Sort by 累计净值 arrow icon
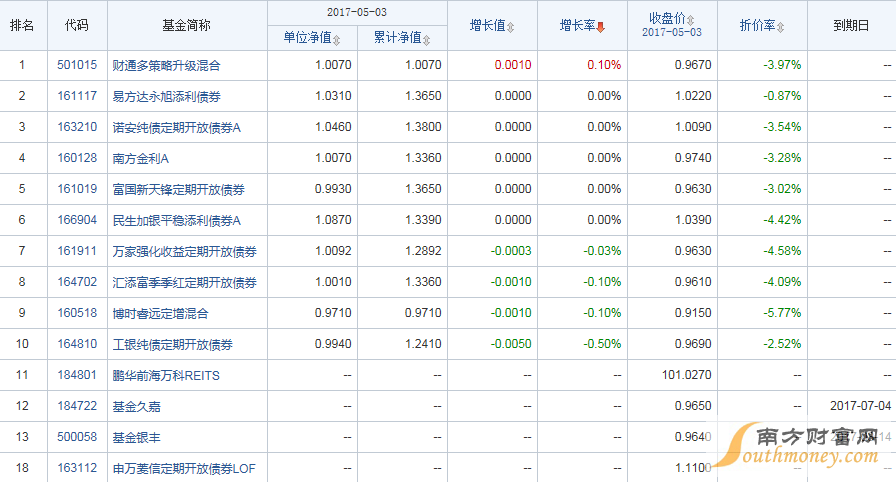This screenshot has height=482, width=896. click(x=426, y=39)
